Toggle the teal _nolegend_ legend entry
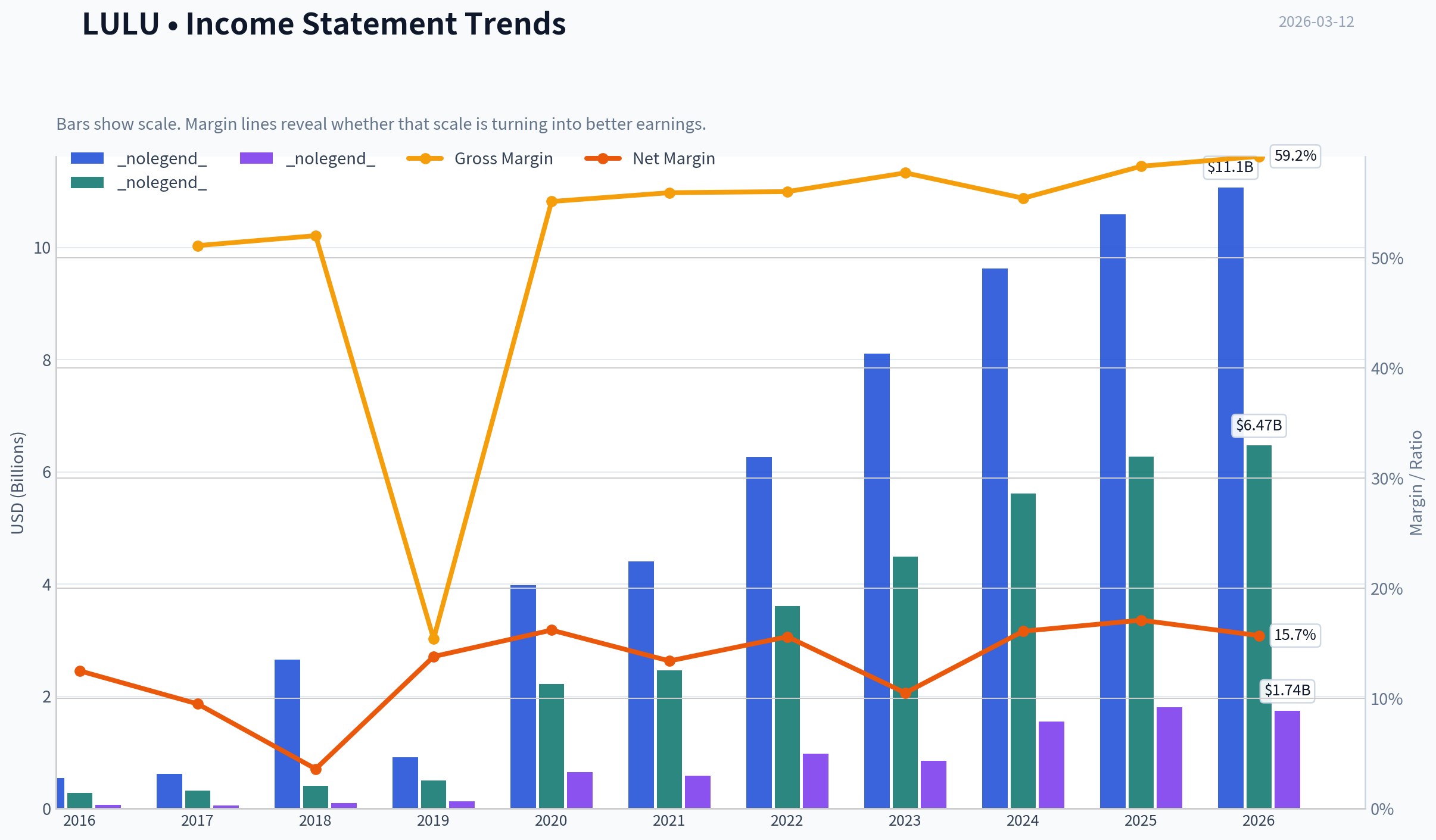 click(139, 183)
